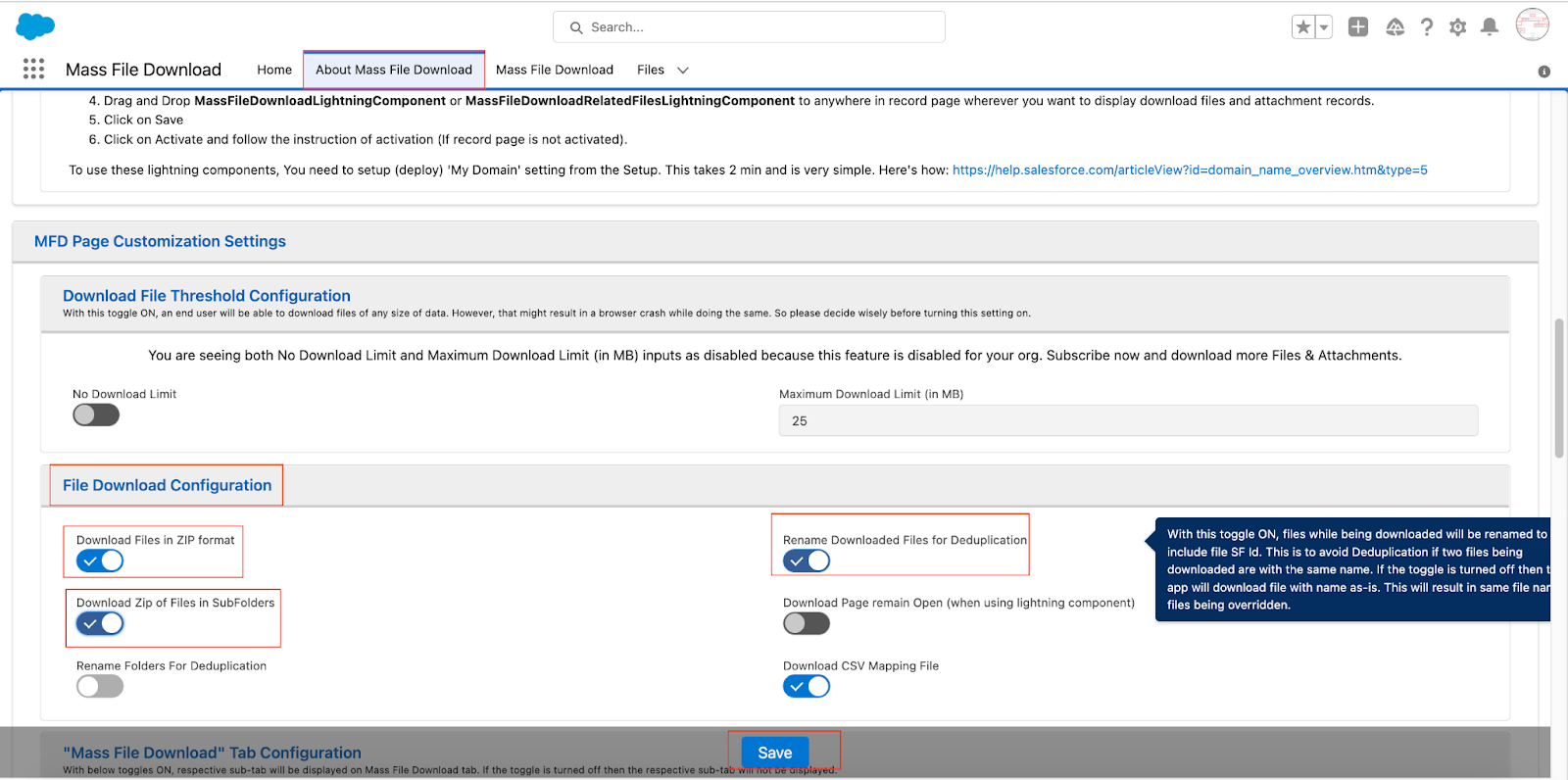Image resolution: width=1568 pixels, height=780 pixels.
Task: Open the Notifications bell icon
Action: tap(1490, 27)
